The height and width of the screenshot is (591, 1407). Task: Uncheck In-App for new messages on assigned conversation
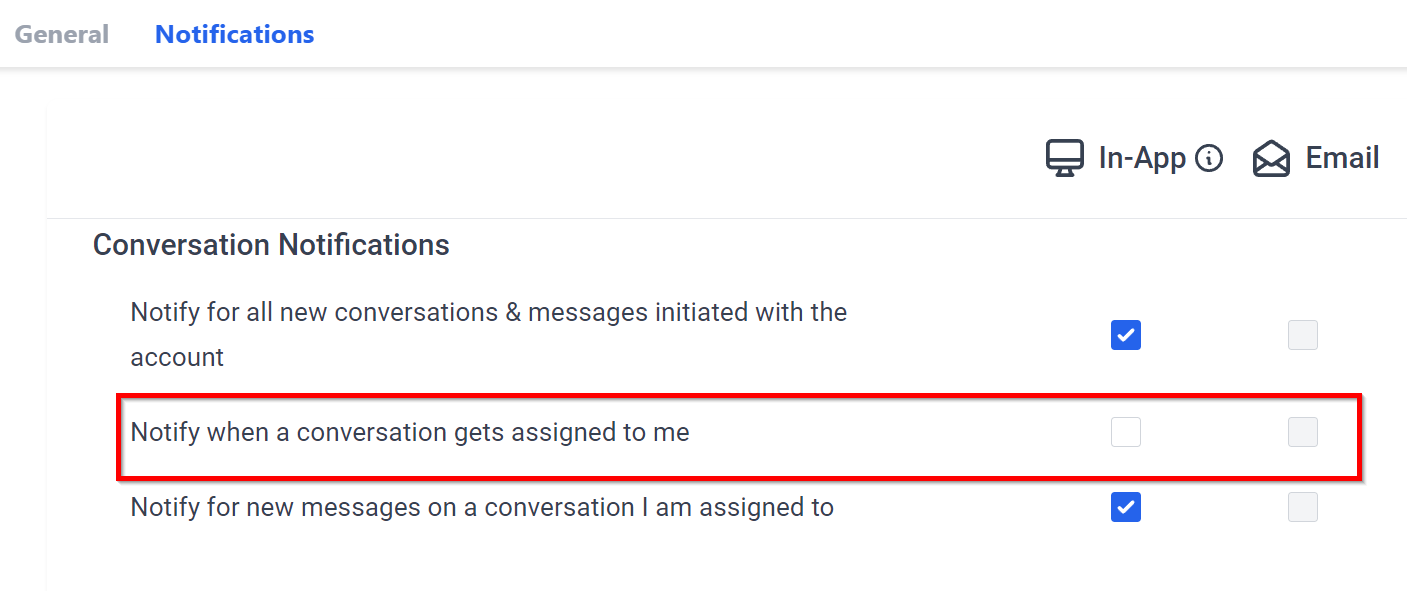[1126, 507]
